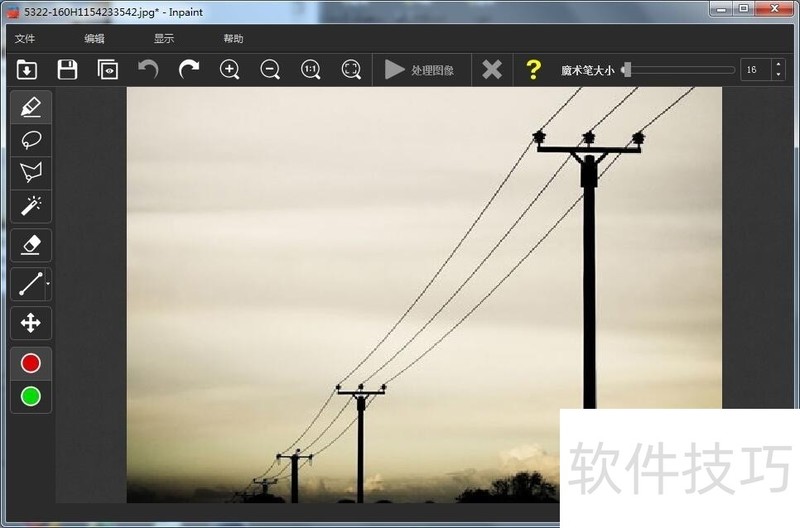Select the guide Line tool
800x528 pixels.
coord(29,284)
